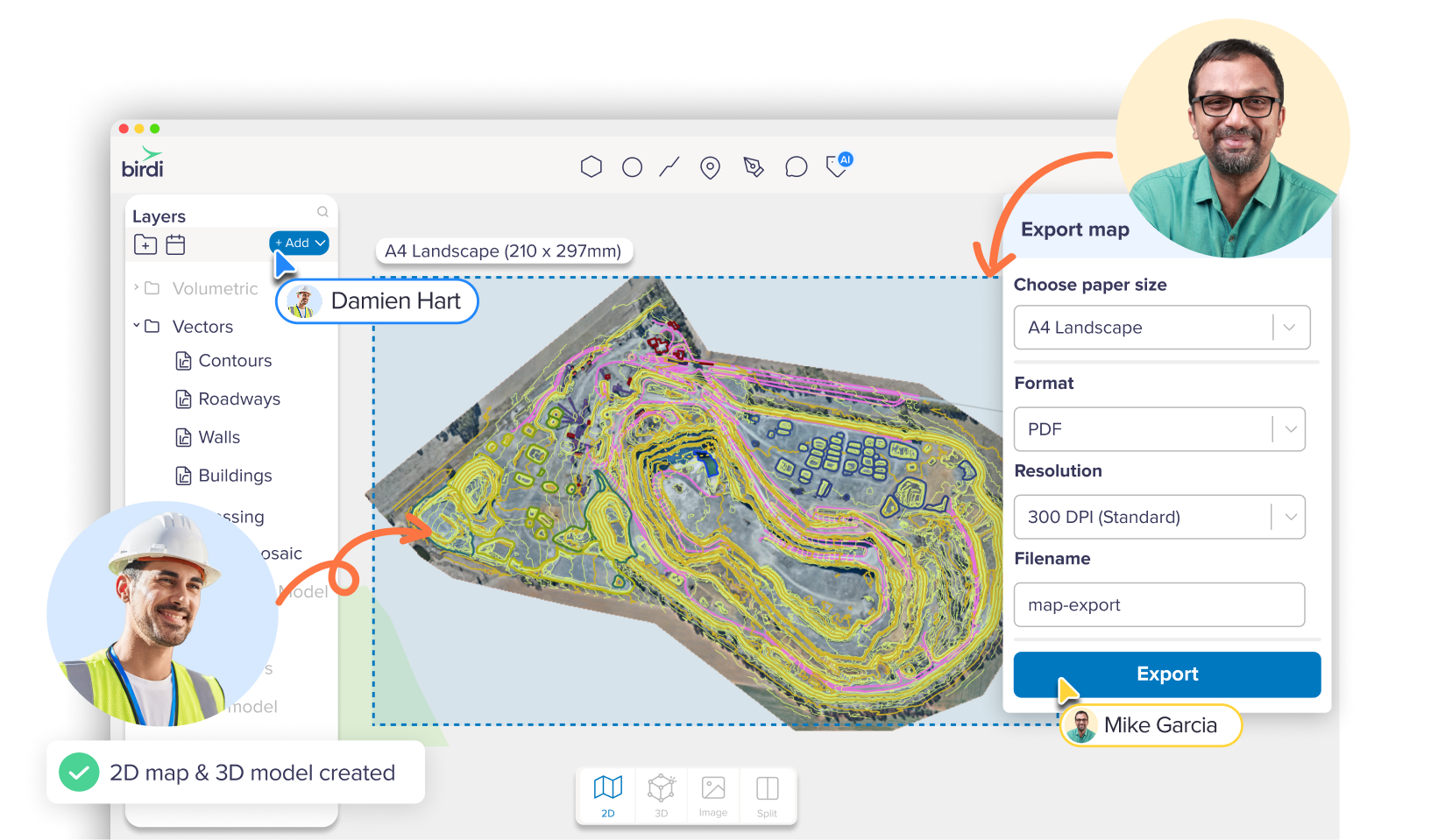Switch to the 3D view tab

661,794
